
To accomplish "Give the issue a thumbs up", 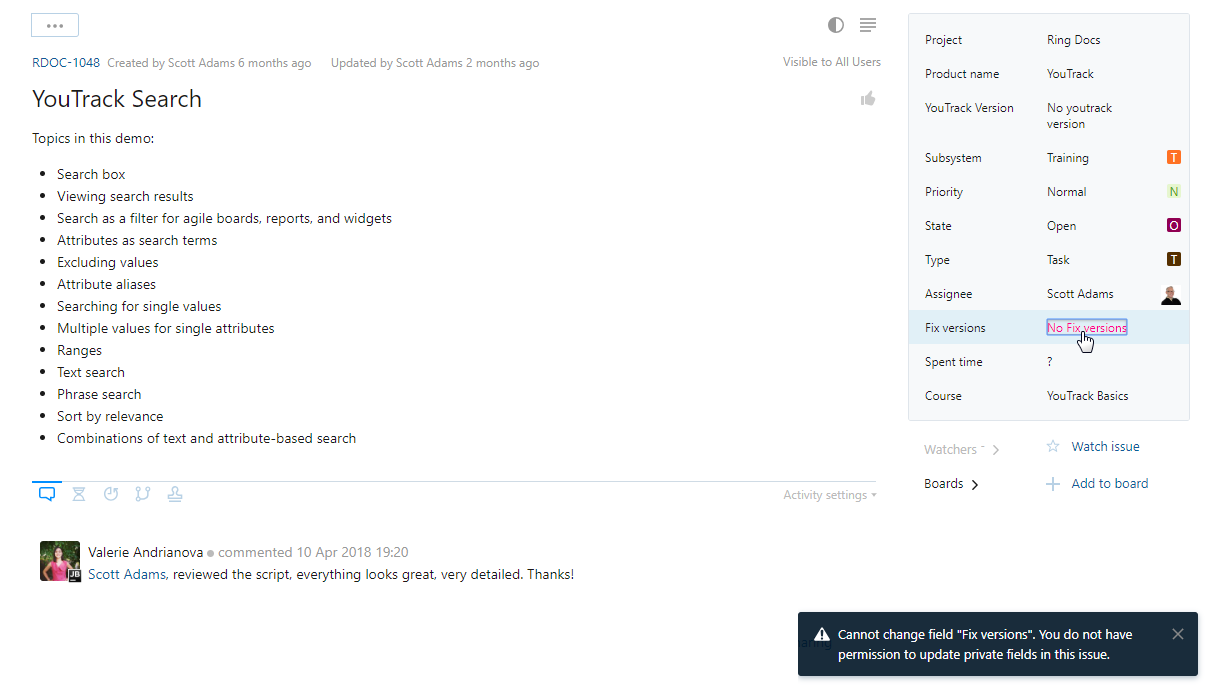I will (868, 98).
